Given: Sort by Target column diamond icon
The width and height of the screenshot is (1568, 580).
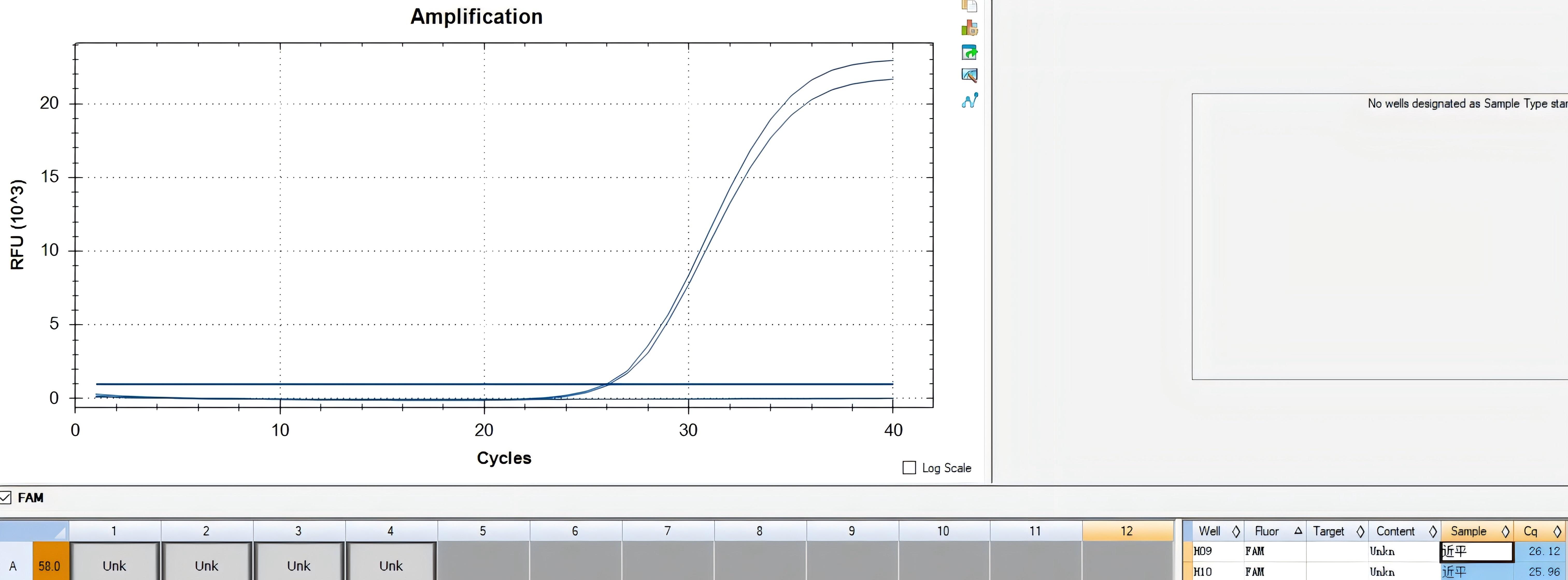Looking at the screenshot, I should [1360, 531].
